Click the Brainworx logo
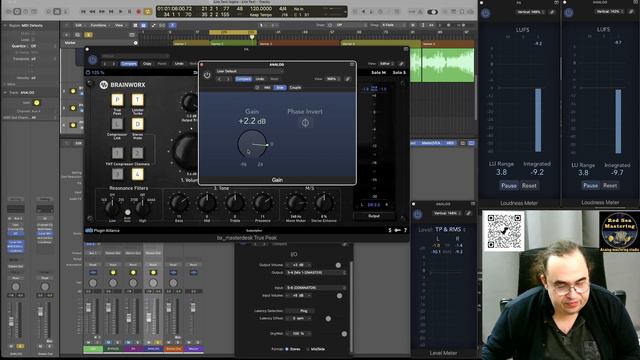This screenshot has width=640, height=360. tap(122, 85)
